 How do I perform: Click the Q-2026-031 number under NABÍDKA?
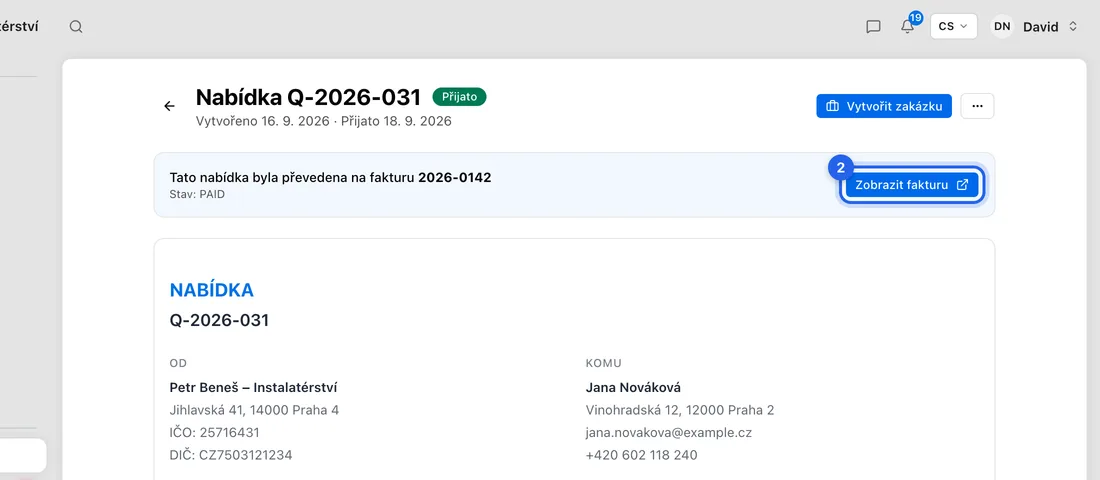[x=220, y=321]
